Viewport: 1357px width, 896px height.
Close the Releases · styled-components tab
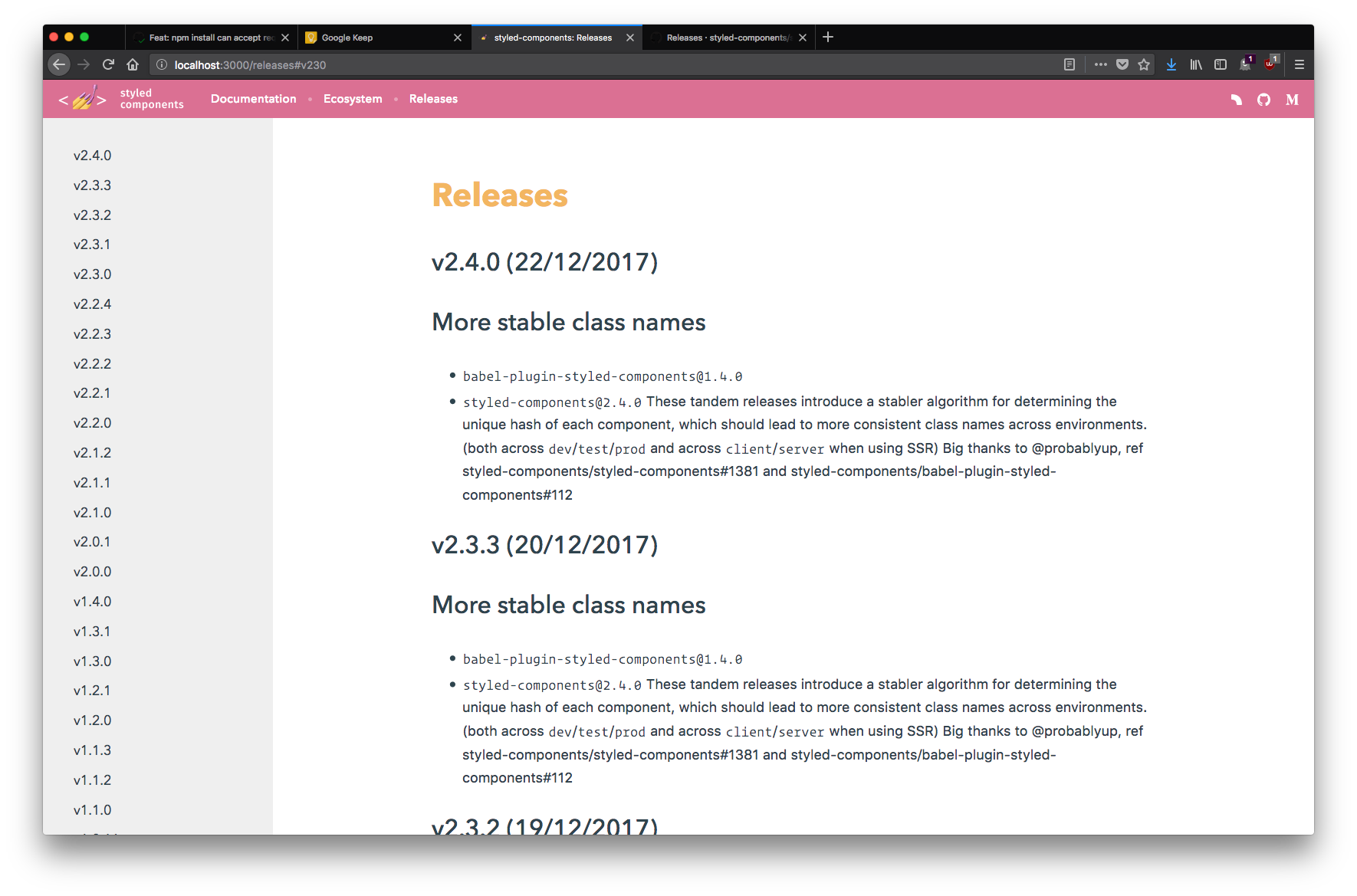803,38
